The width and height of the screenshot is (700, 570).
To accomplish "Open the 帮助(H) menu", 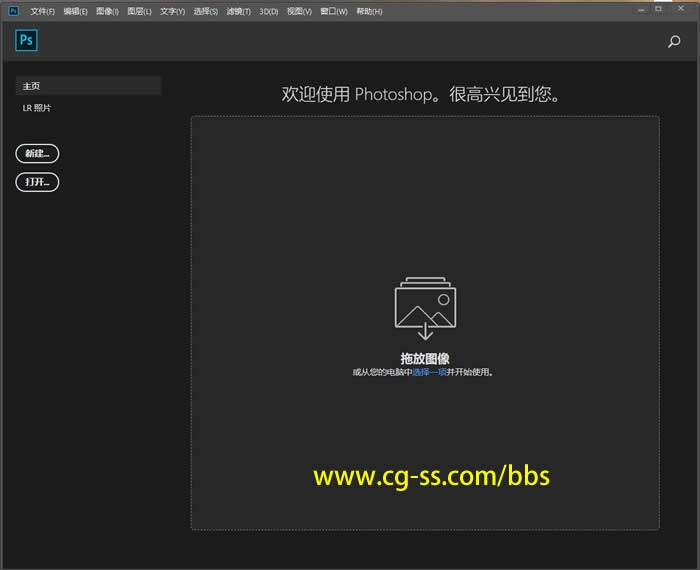I will [369, 11].
